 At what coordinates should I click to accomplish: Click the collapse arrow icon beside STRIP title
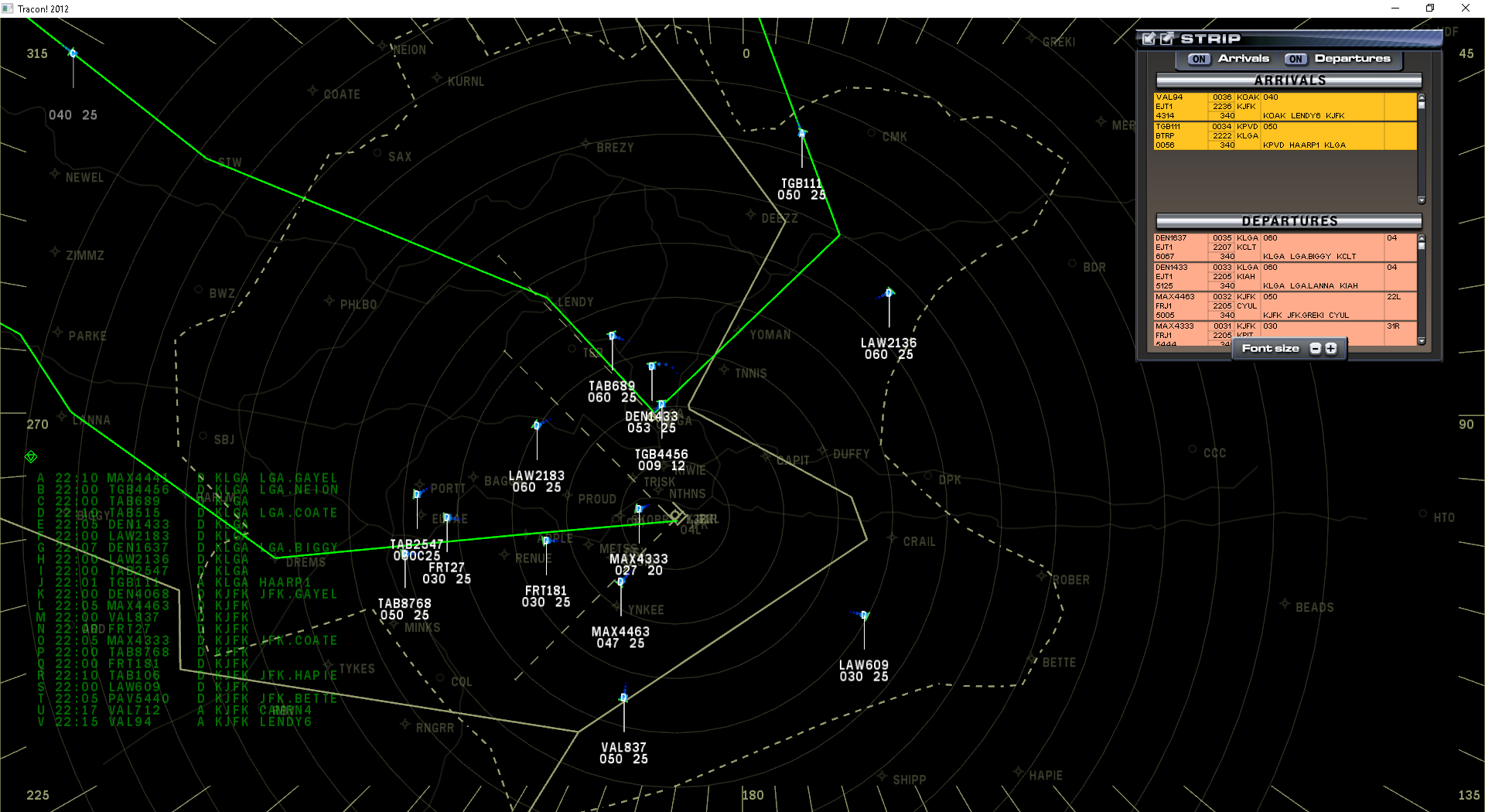[1150, 39]
